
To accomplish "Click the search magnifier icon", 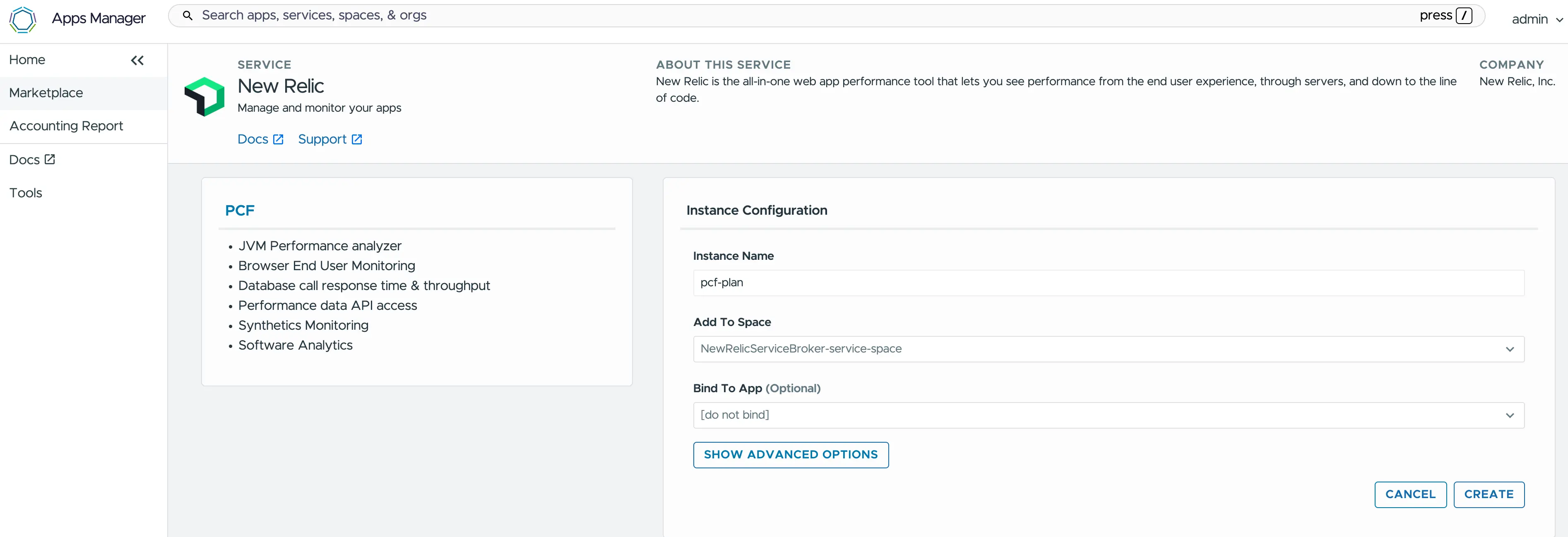I will (x=188, y=15).
